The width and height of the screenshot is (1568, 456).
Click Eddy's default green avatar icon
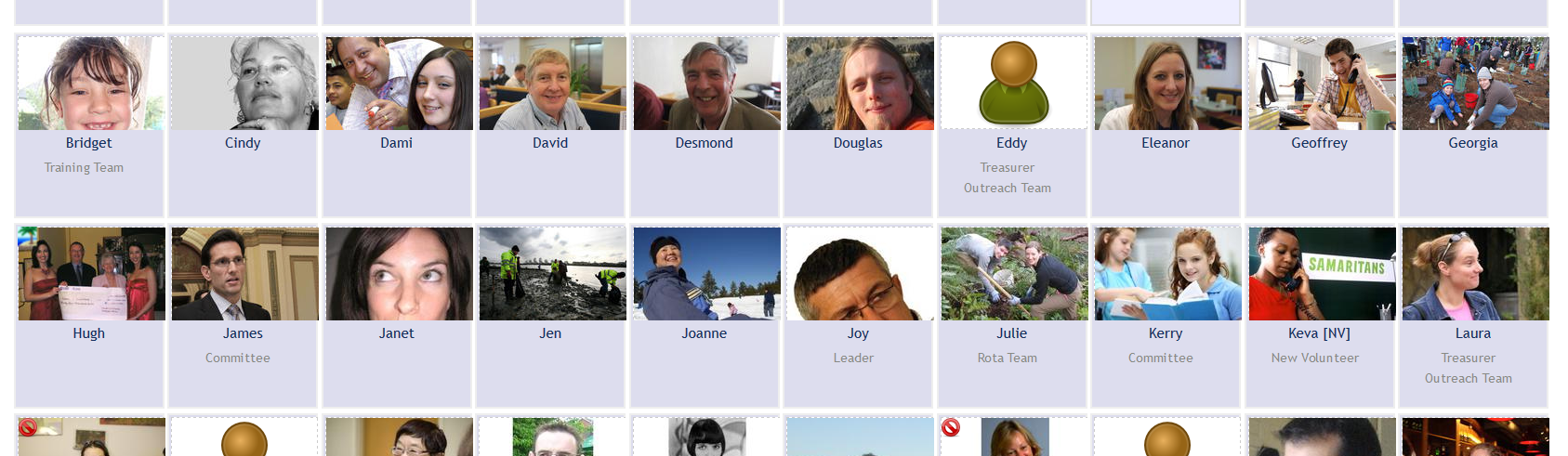coord(1013,83)
